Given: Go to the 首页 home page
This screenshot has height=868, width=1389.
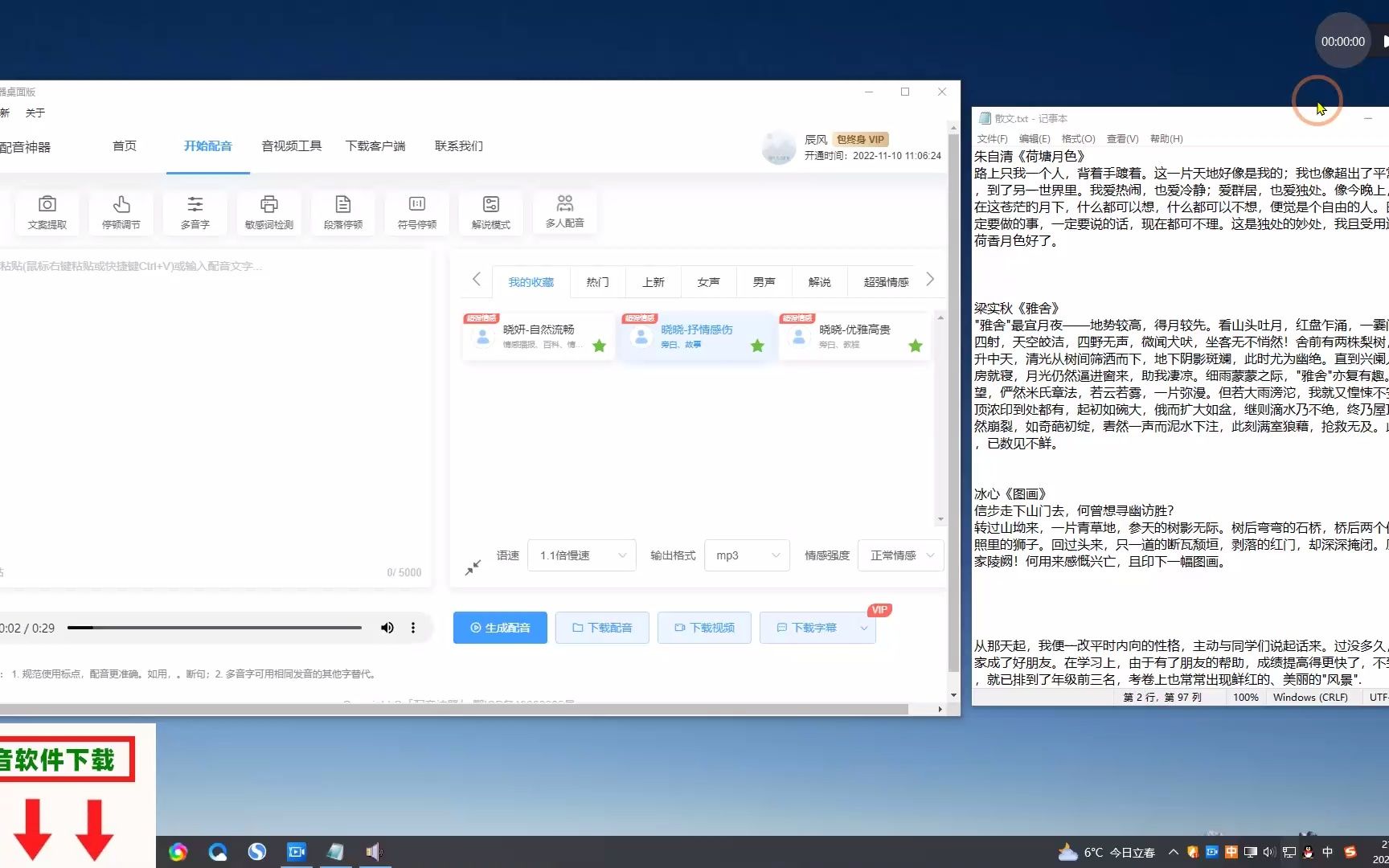Looking at the screenshot, I should click(125, 145).
